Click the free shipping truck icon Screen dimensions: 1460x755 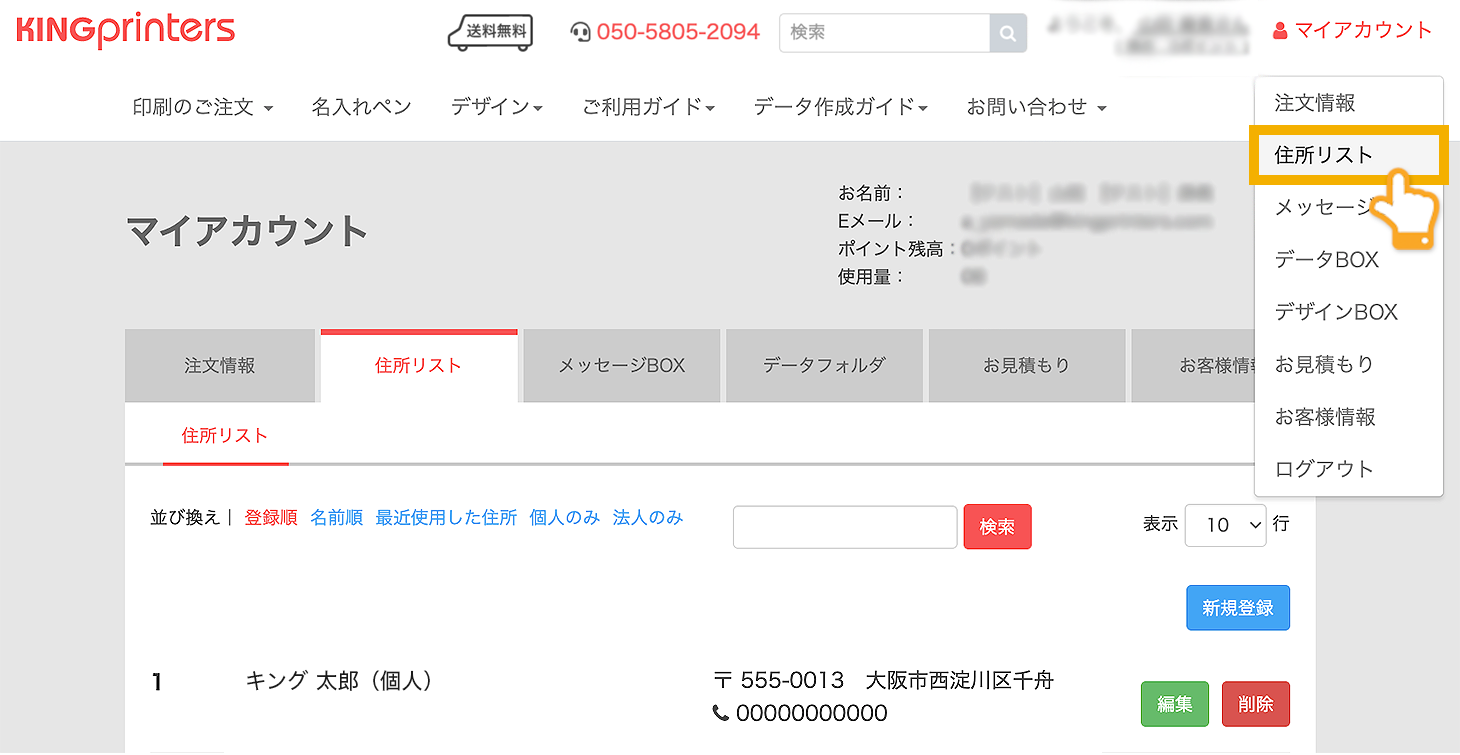tap(490, 32)
